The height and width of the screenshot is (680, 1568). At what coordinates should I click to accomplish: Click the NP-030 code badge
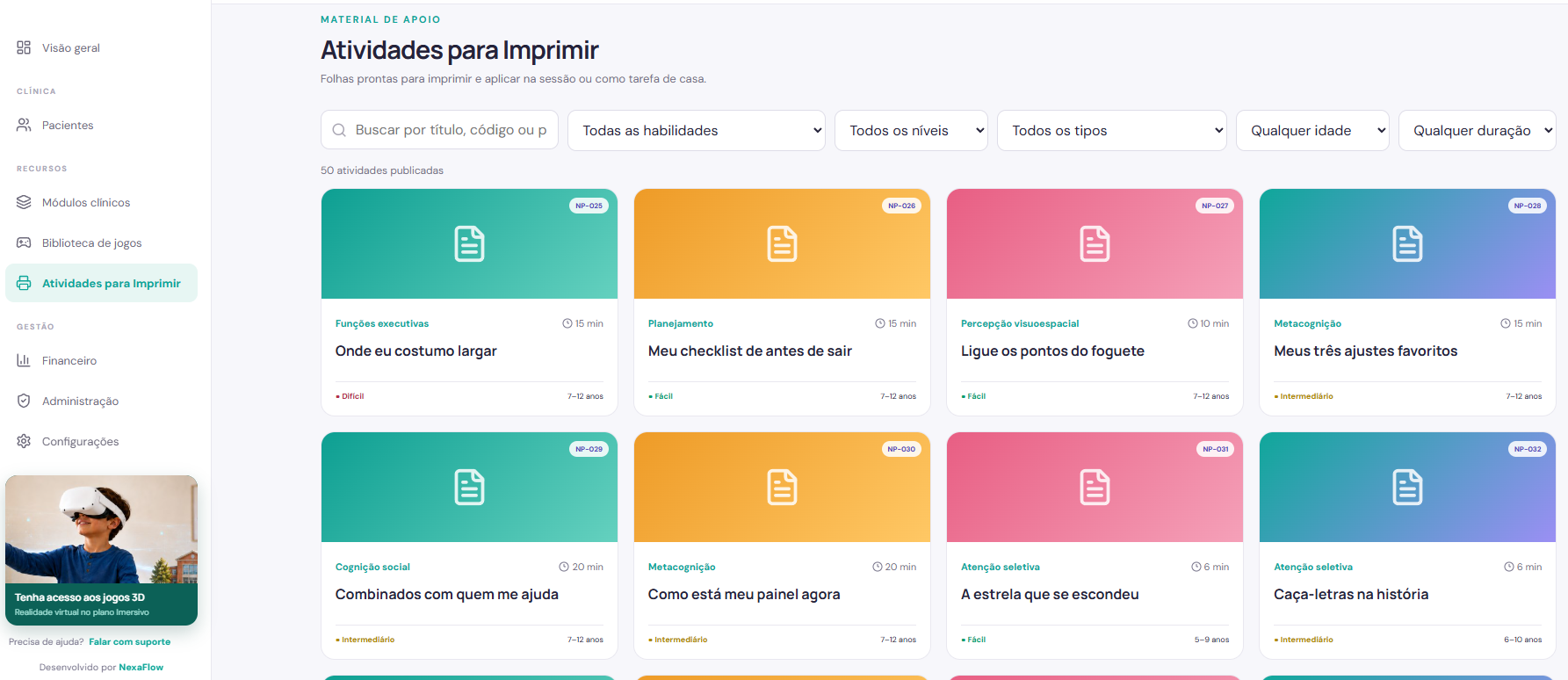click(901, 449)
